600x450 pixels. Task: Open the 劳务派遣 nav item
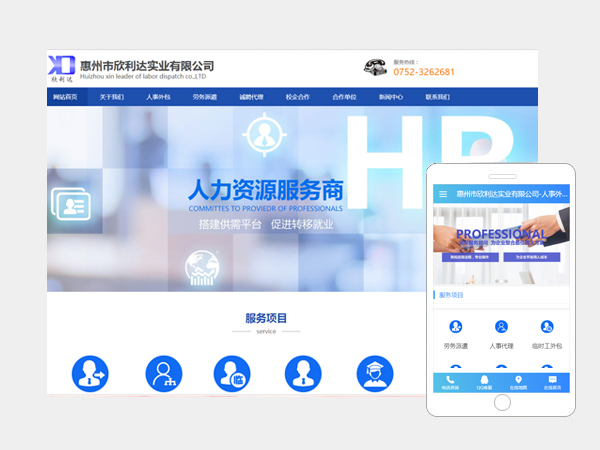pyautogui.click(x=205, y=97)
